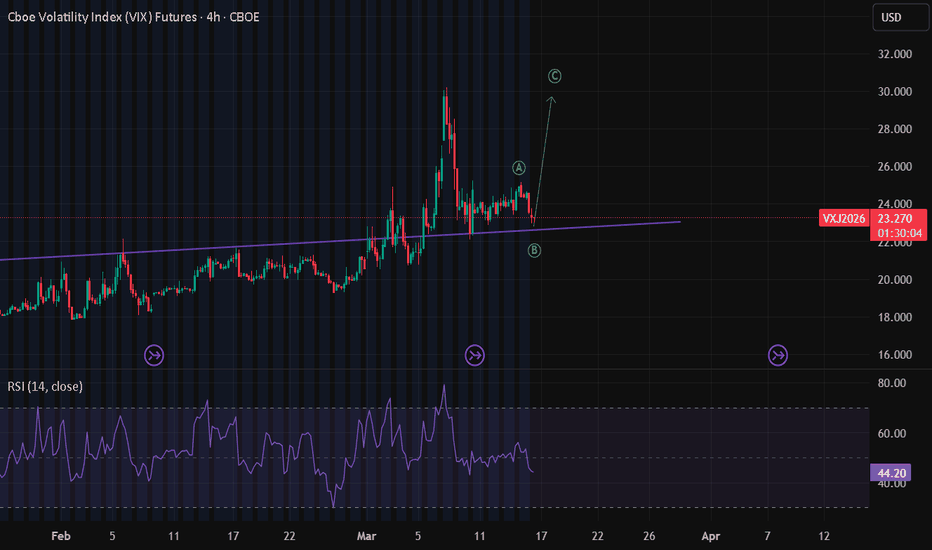The image size is (932, 550).
Task: Open the contract rollover marker near Apr 7
Action: pyautogui.click(x=777, y=356)
